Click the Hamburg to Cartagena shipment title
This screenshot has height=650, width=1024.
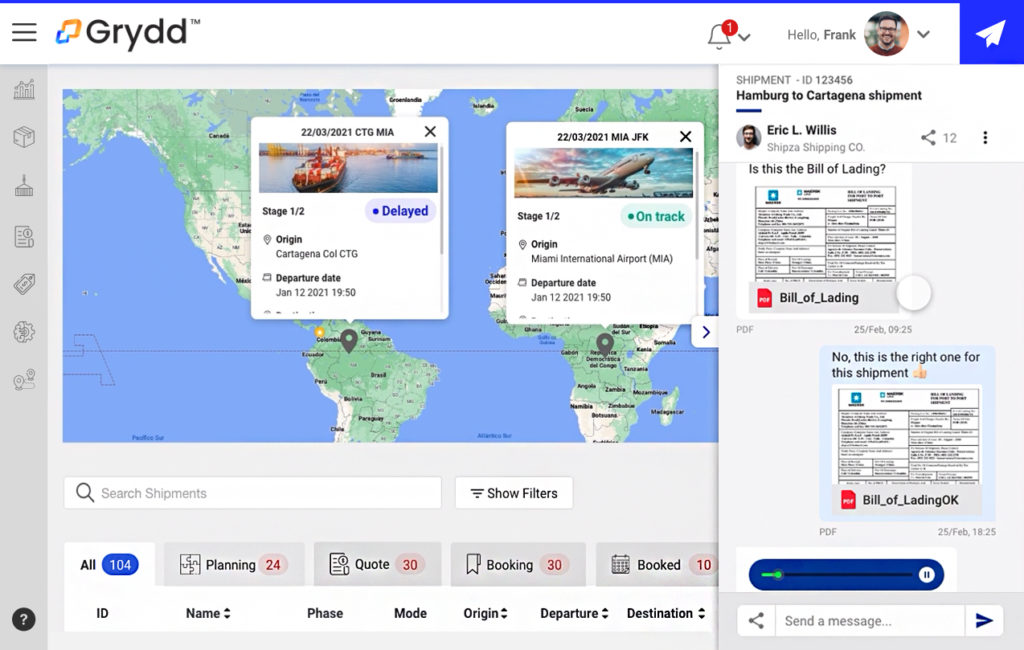(829, 95)
